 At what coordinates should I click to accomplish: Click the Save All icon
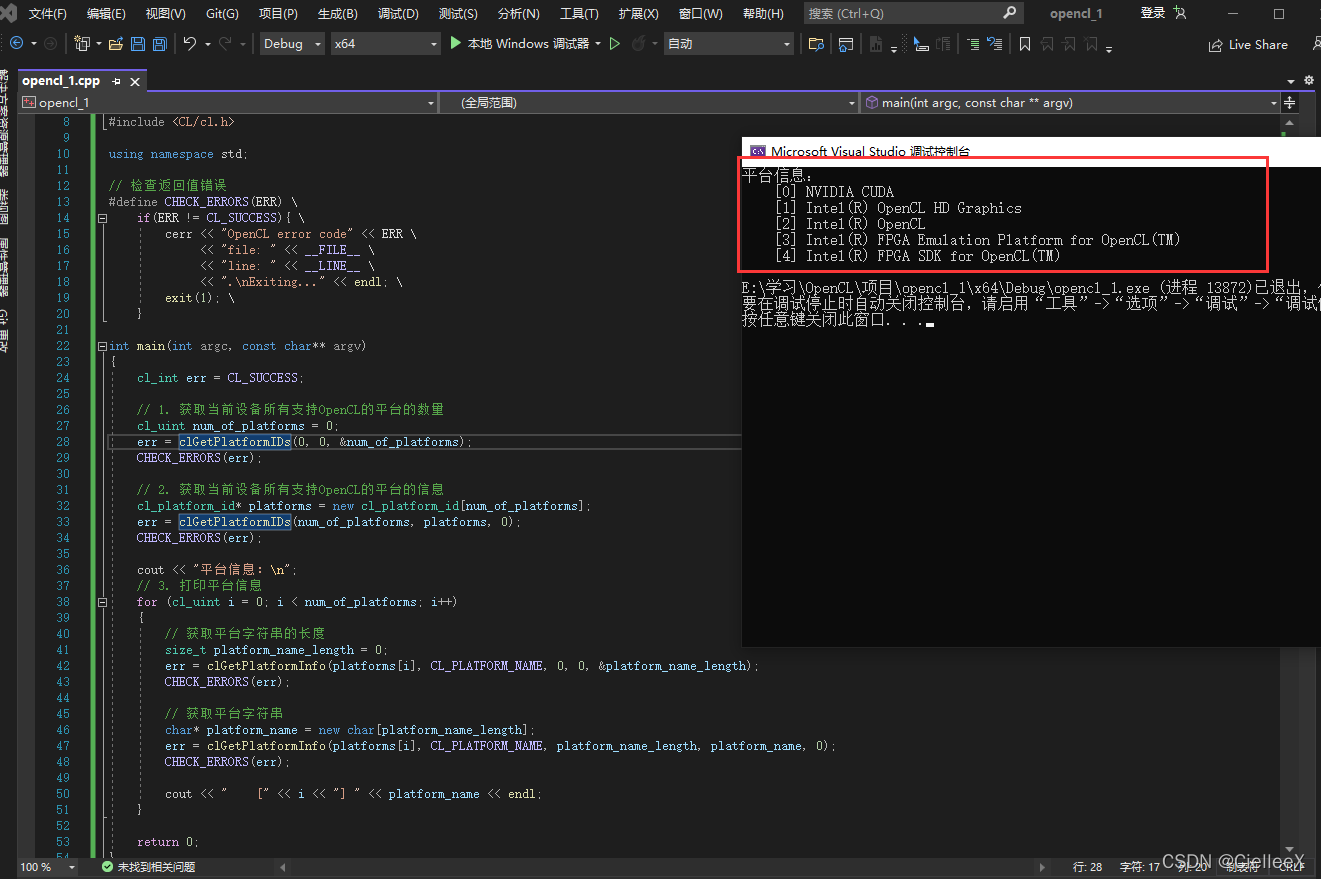(x=158, y=44)
